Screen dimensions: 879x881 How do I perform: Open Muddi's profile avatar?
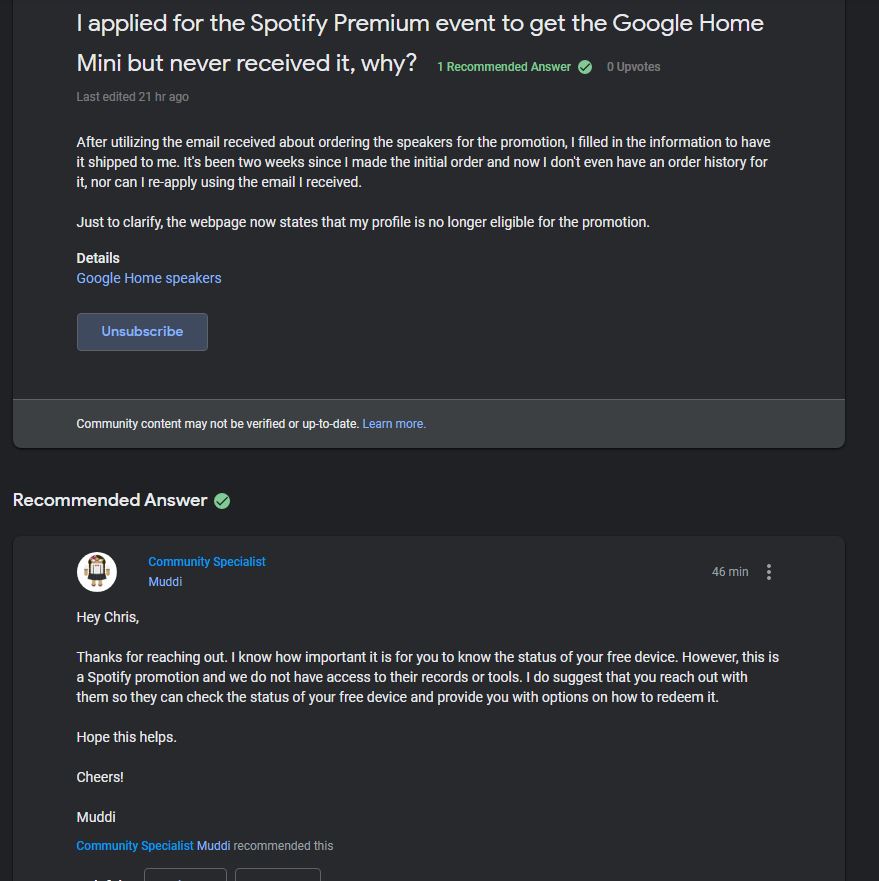[x=97, y=572]
